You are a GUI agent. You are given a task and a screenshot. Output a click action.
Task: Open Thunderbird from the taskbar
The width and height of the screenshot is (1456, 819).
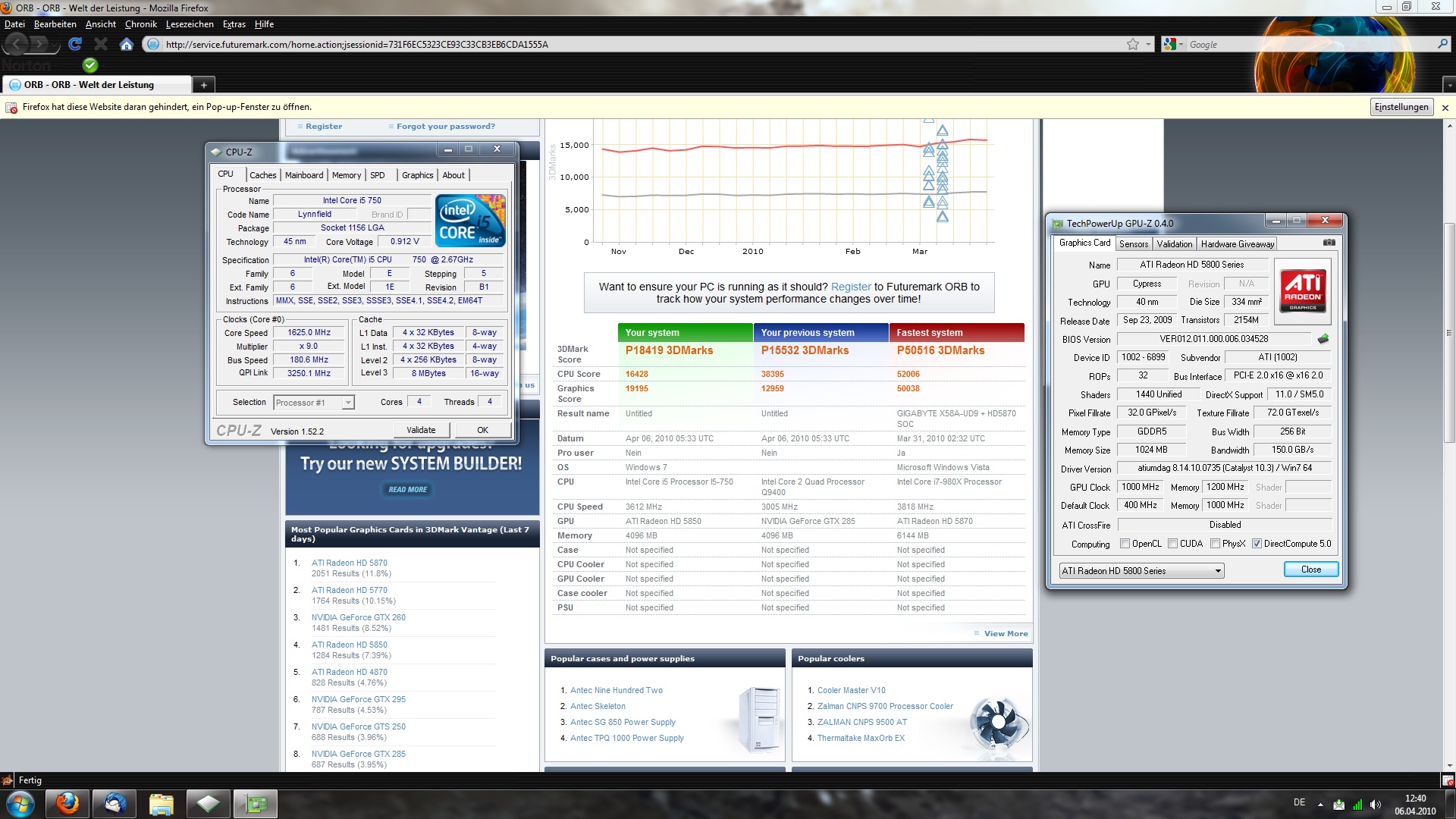(115, 803)
